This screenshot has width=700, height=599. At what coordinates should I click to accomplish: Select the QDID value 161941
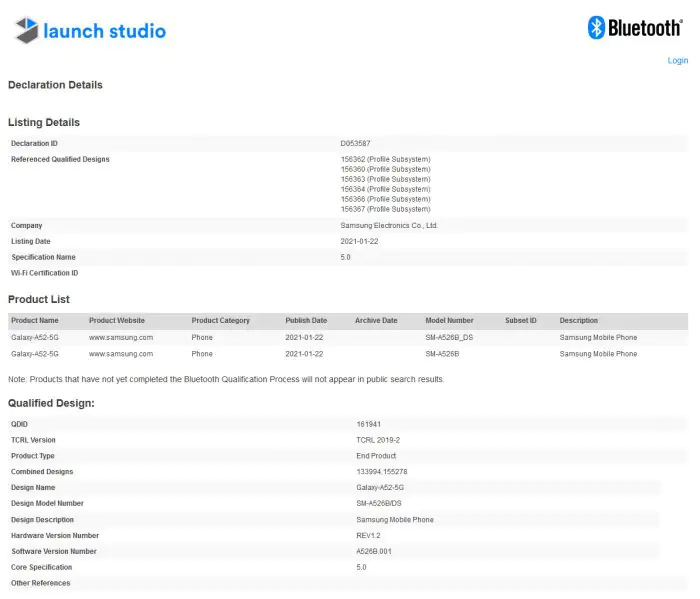pos(369,424)
